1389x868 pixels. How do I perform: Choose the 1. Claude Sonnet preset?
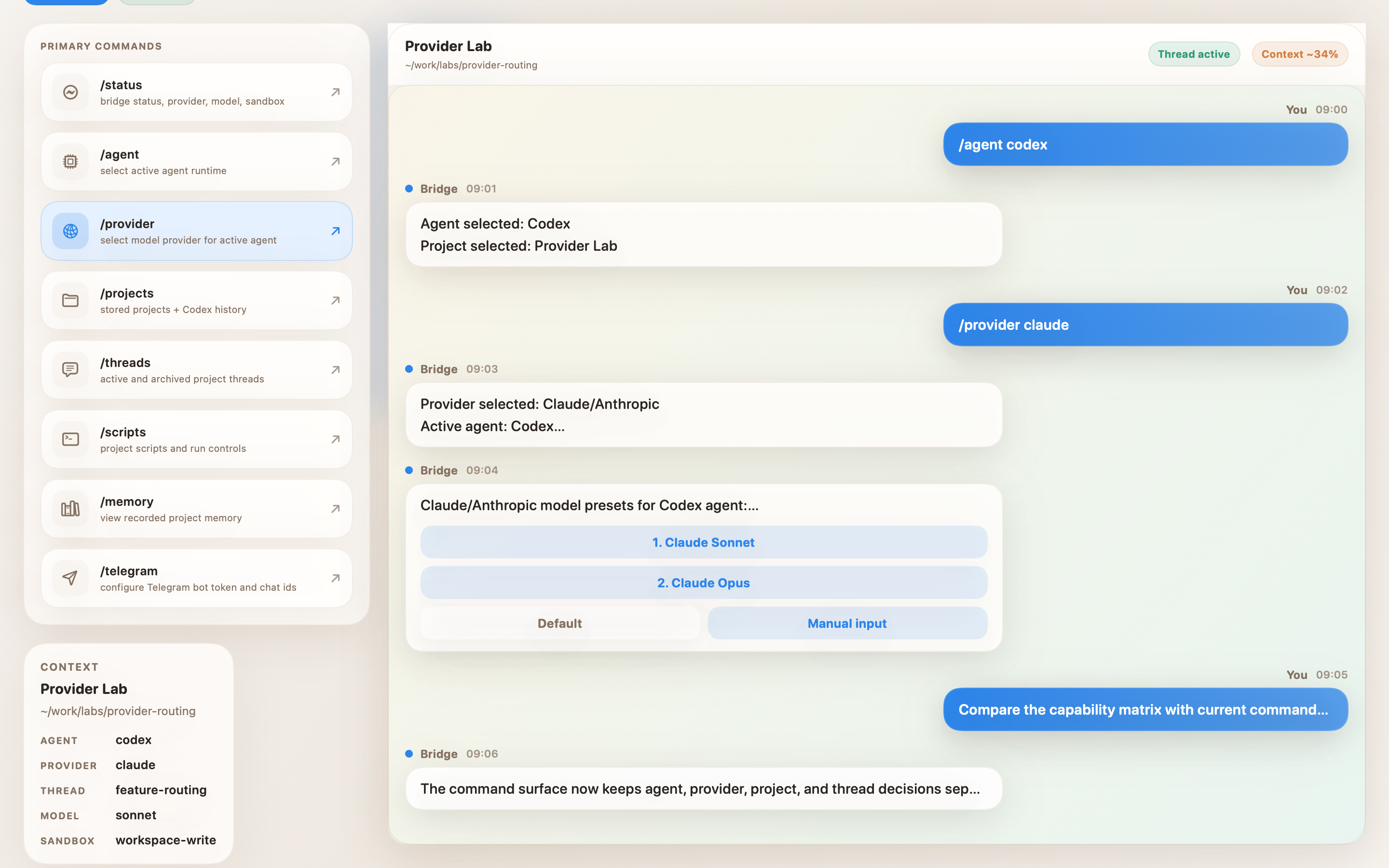tap(704, 542)
